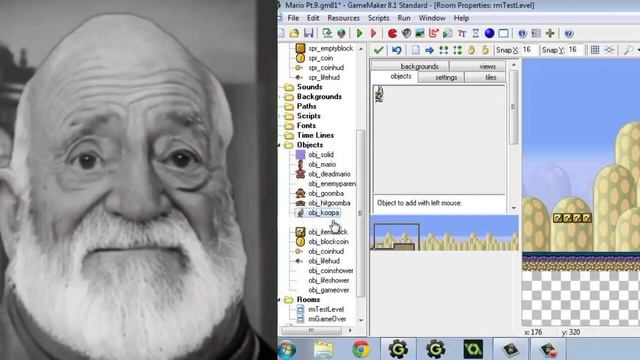The height and width of the screenshot is (360, 640).
Task: Select obj_goomba in the resource tree
Action: click(x=326, y=193)
